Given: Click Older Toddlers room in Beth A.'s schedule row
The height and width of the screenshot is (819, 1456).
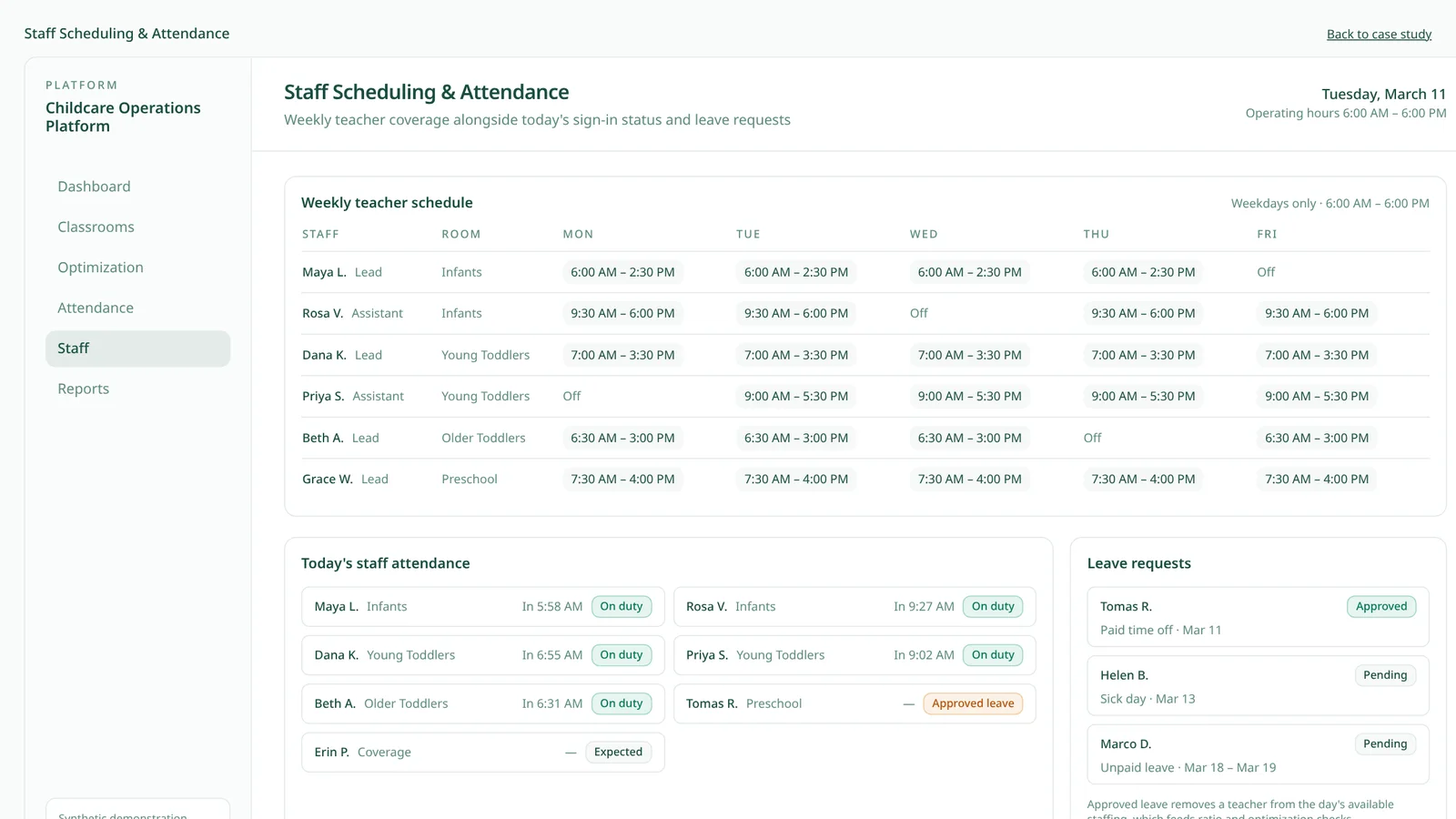Looking at the screenshot, I should pyautogui.click(x=483, y=438).
